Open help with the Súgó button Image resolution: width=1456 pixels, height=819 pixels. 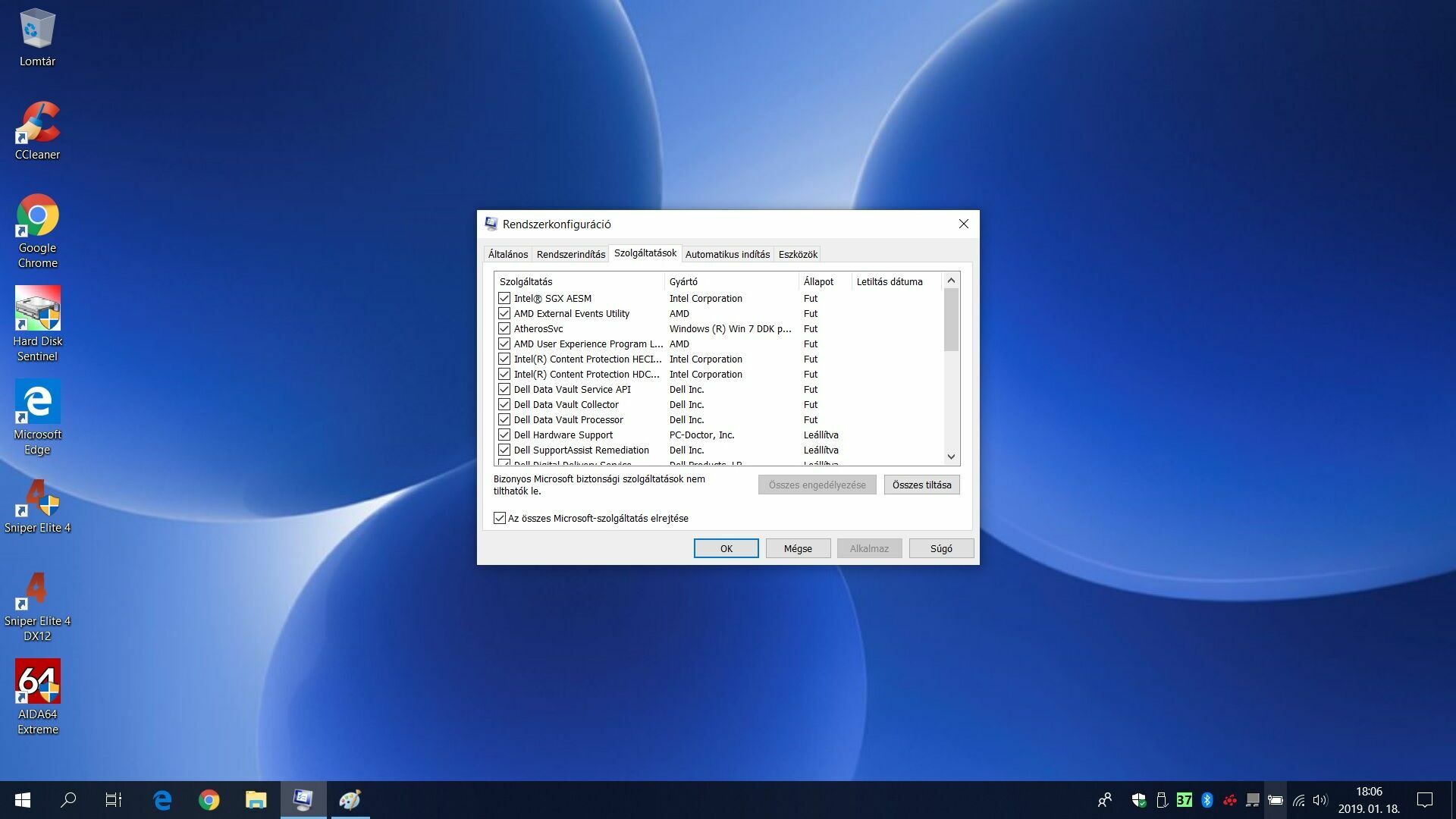pyautogui.click(x=941, y=548)
